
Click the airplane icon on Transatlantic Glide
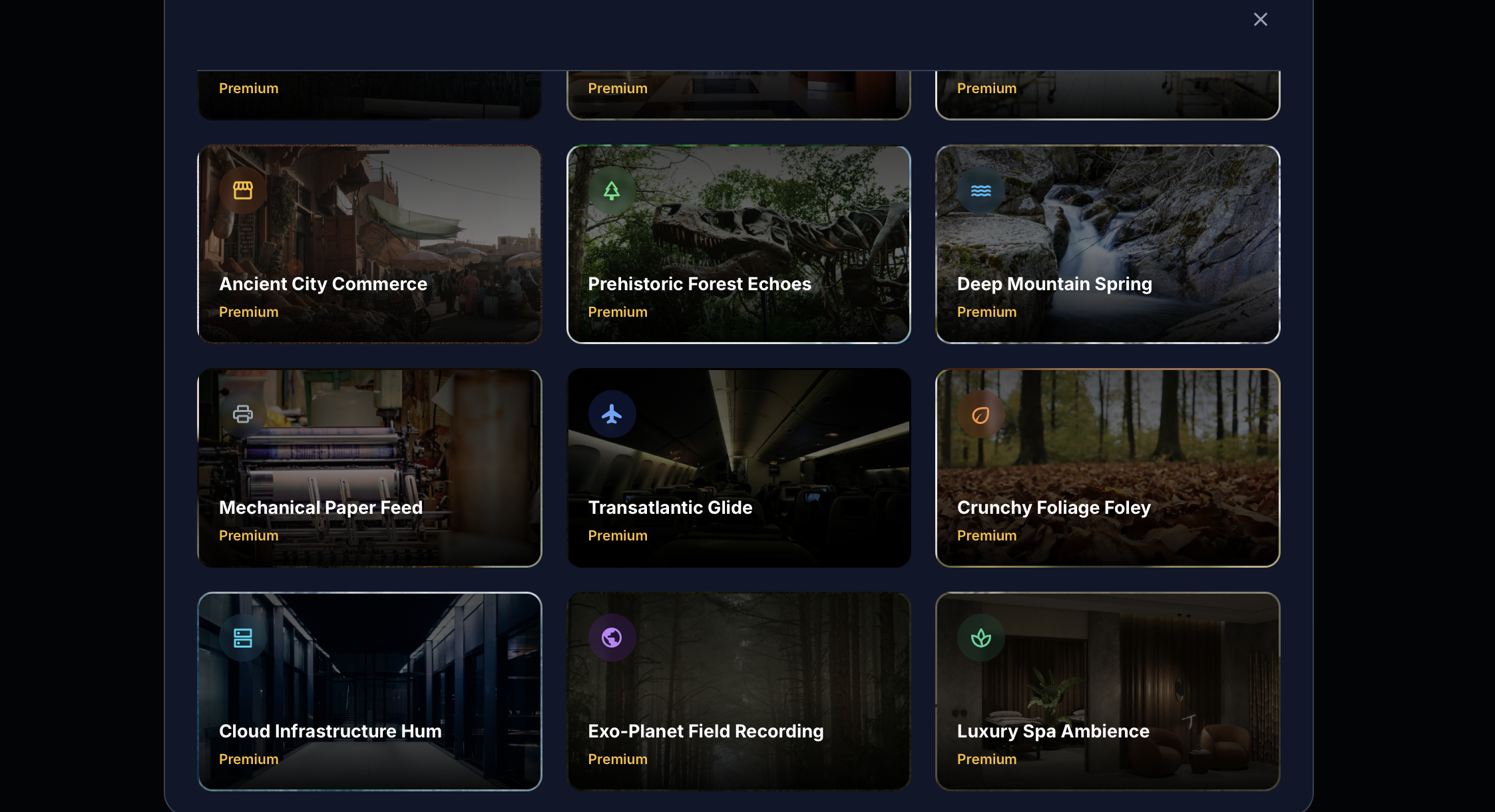(x=612, y=414)
